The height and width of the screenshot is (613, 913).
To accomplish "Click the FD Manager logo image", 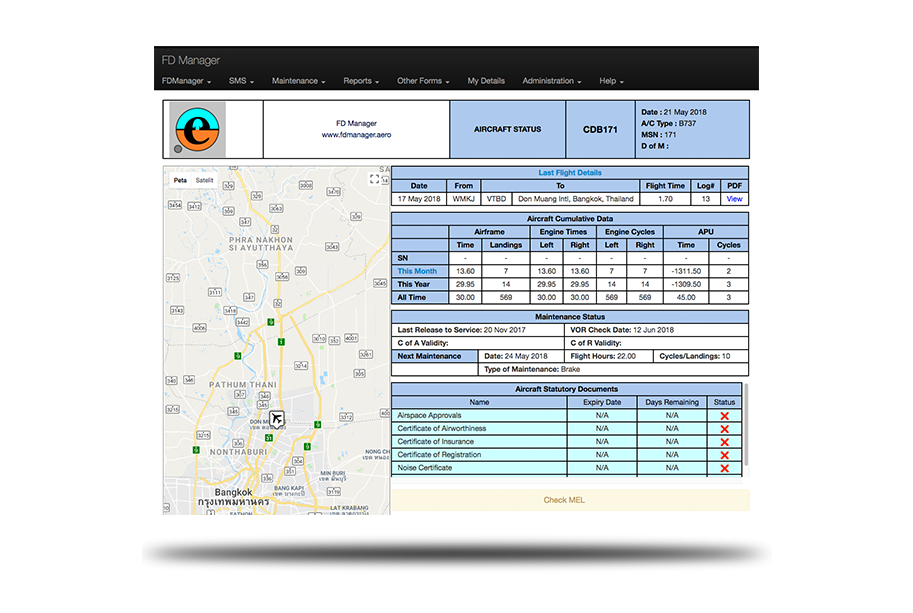I will pos(197,129).
